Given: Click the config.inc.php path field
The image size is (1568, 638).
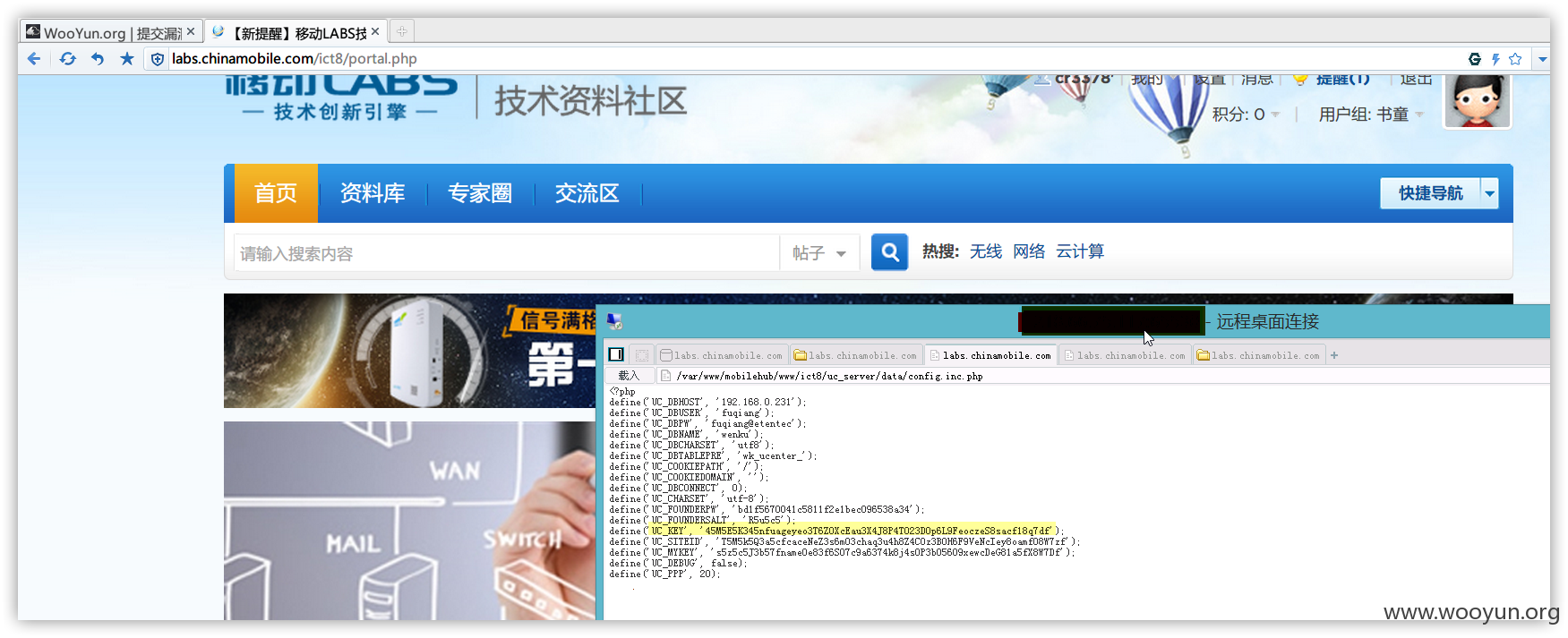Looking at the screenshot, I should (x=1101, y=376).
